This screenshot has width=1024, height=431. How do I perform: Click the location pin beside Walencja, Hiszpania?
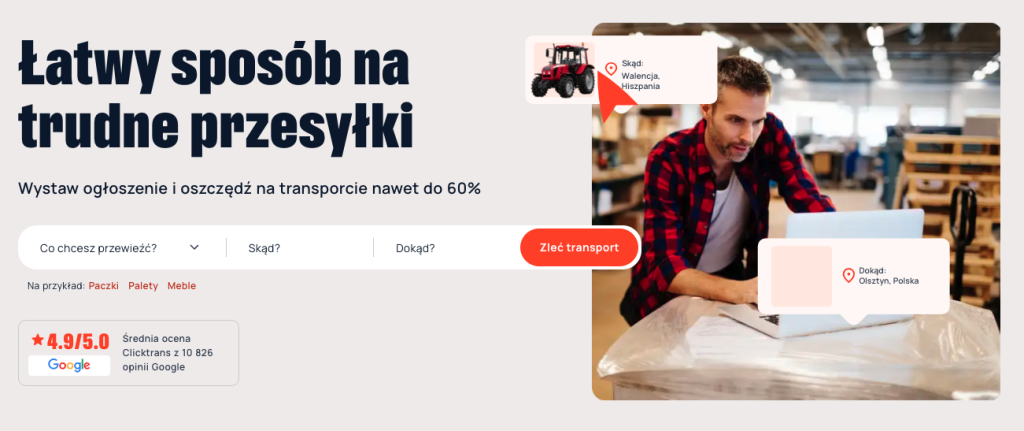click(x=611, y=69)
